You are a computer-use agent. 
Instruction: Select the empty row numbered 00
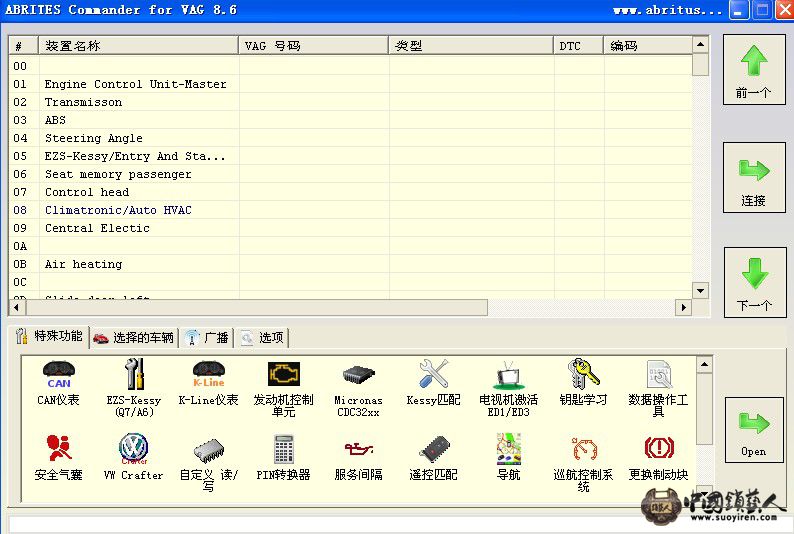[x=350, y=66]
